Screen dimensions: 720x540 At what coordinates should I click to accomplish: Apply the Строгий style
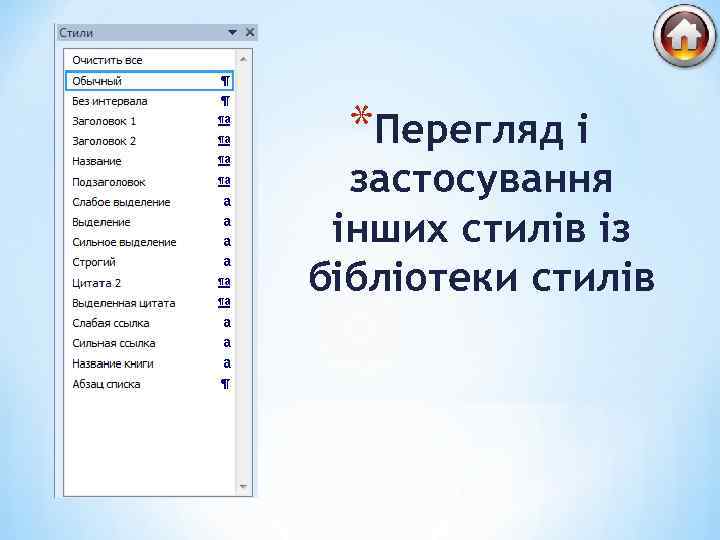click(x=150, y=262)
